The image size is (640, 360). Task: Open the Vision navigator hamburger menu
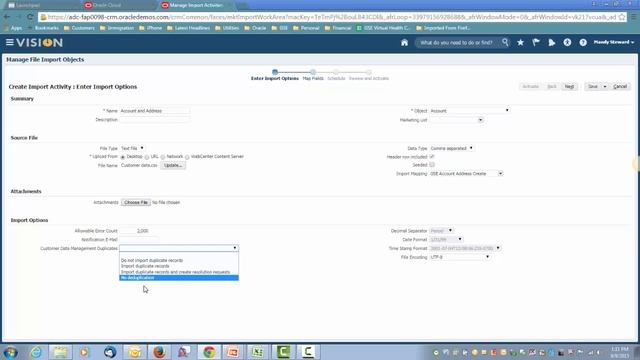(x=9, y=42)
